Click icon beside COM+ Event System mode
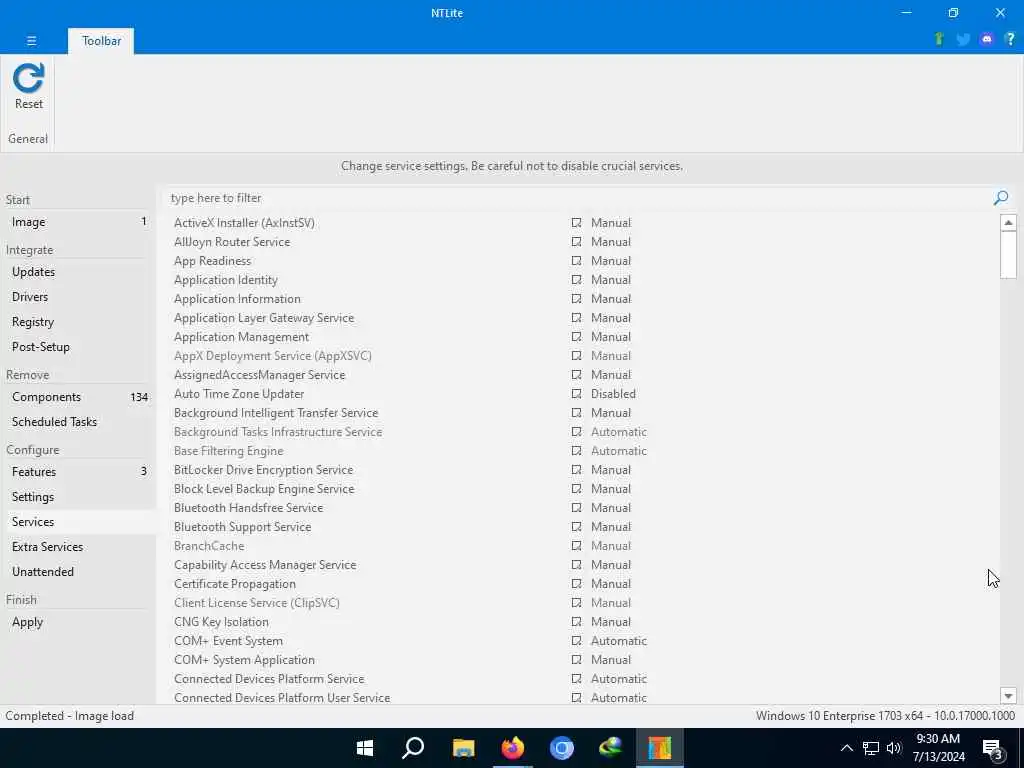Image resolution: width=1024 pixels, height=768 pixels. [576, 641]
